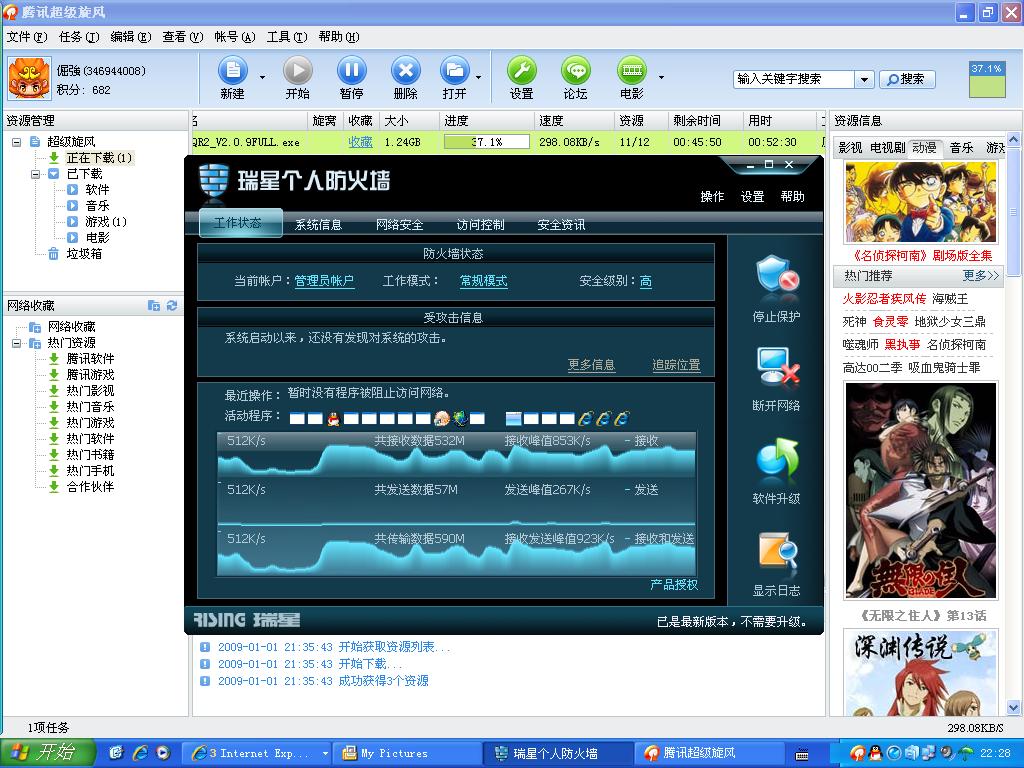1024x768 pixels.
Task: Click 显示日志 show log icon
Action: pos(776,551)
